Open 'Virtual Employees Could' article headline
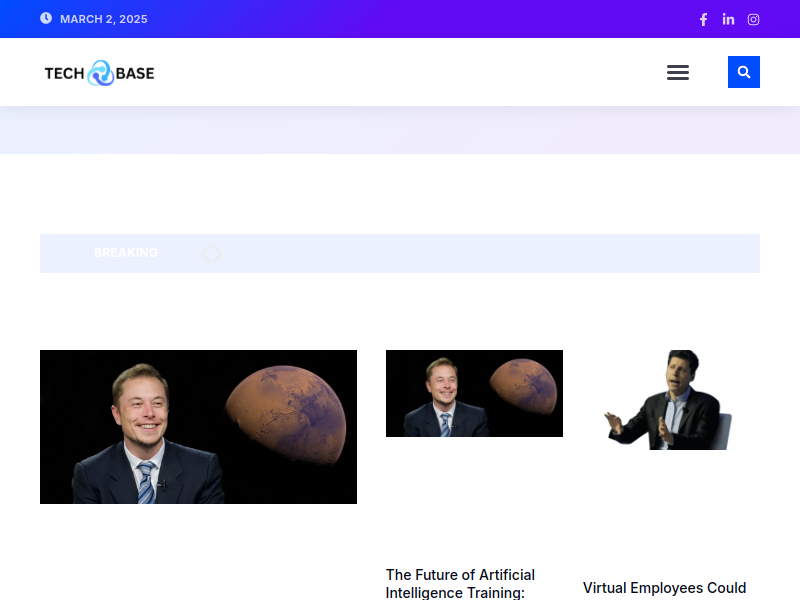The width and height of the screenshot is (800, 600). [664, 588]
